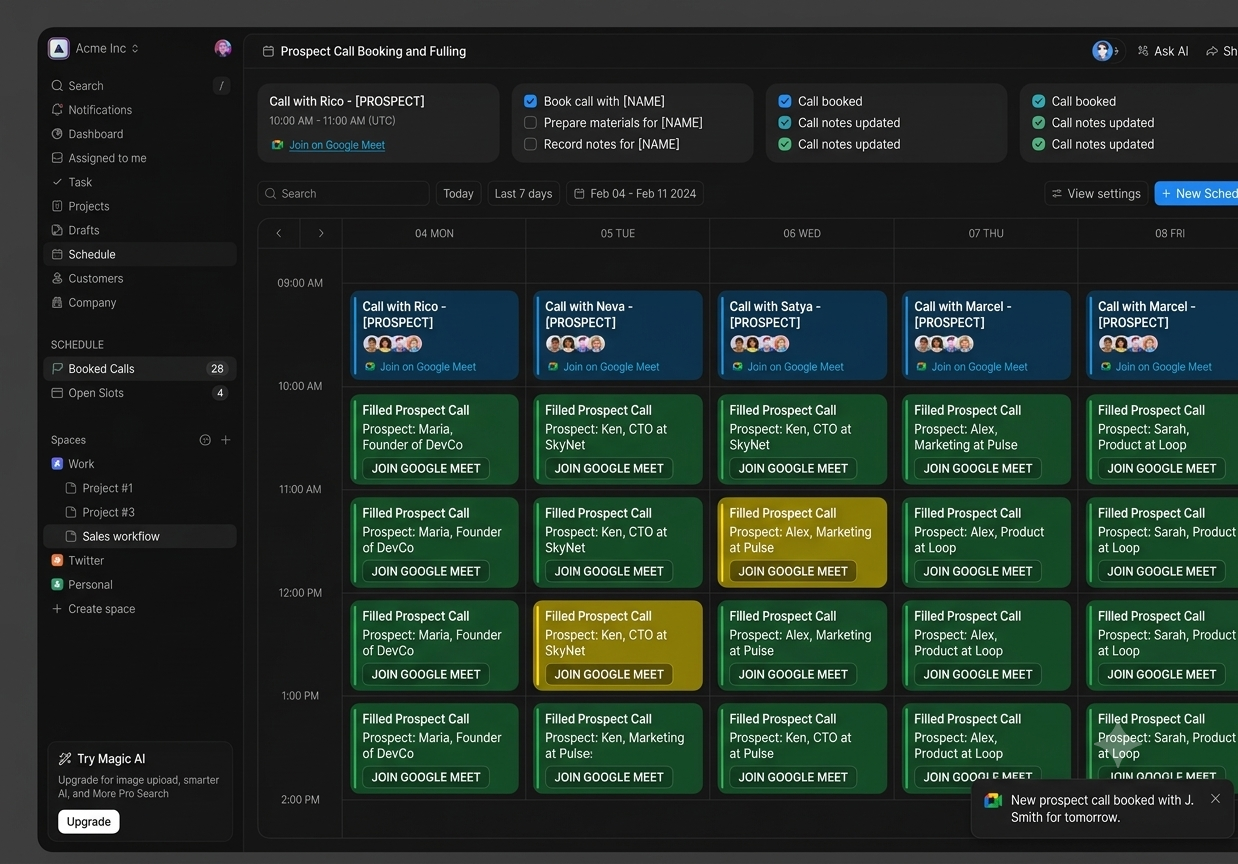This screenshot has width=1238, height=864.
Task: Toggle Book call with [NAME] checkbox
Action: pyautogui.click(x=531, y=101)
